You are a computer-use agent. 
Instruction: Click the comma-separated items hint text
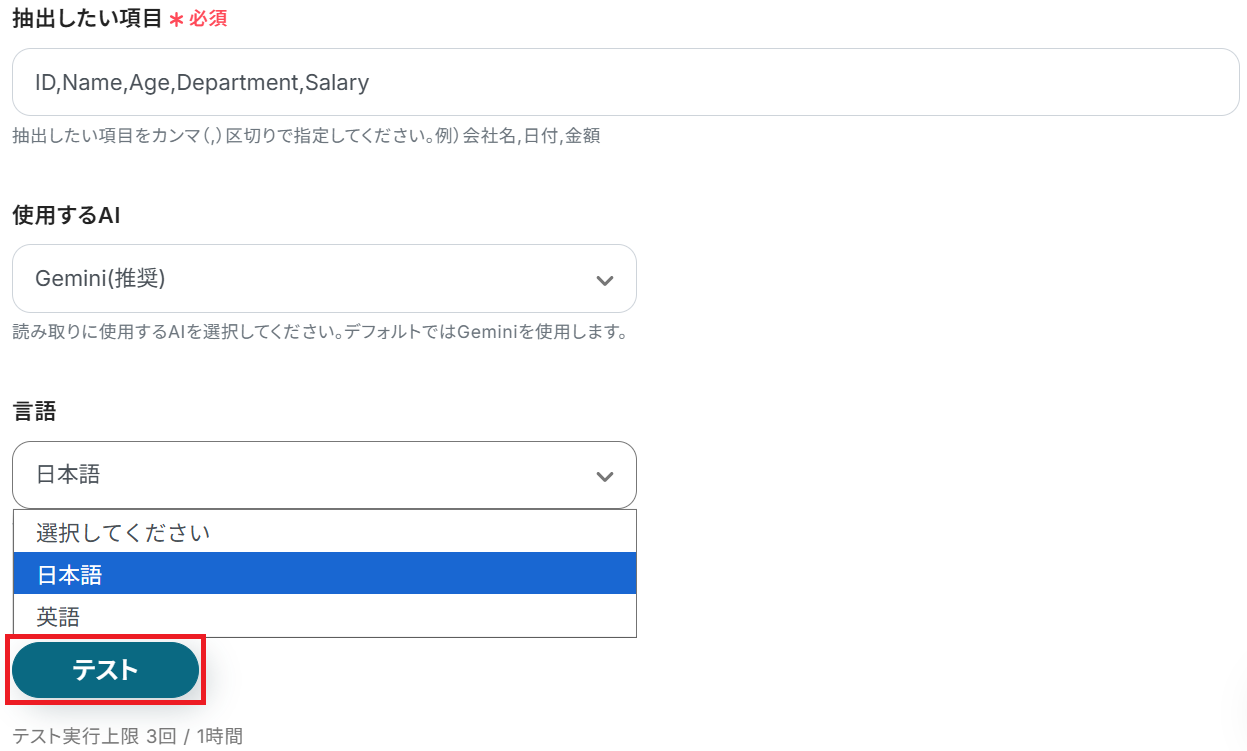pyautogui.click(x=306, y=135)
